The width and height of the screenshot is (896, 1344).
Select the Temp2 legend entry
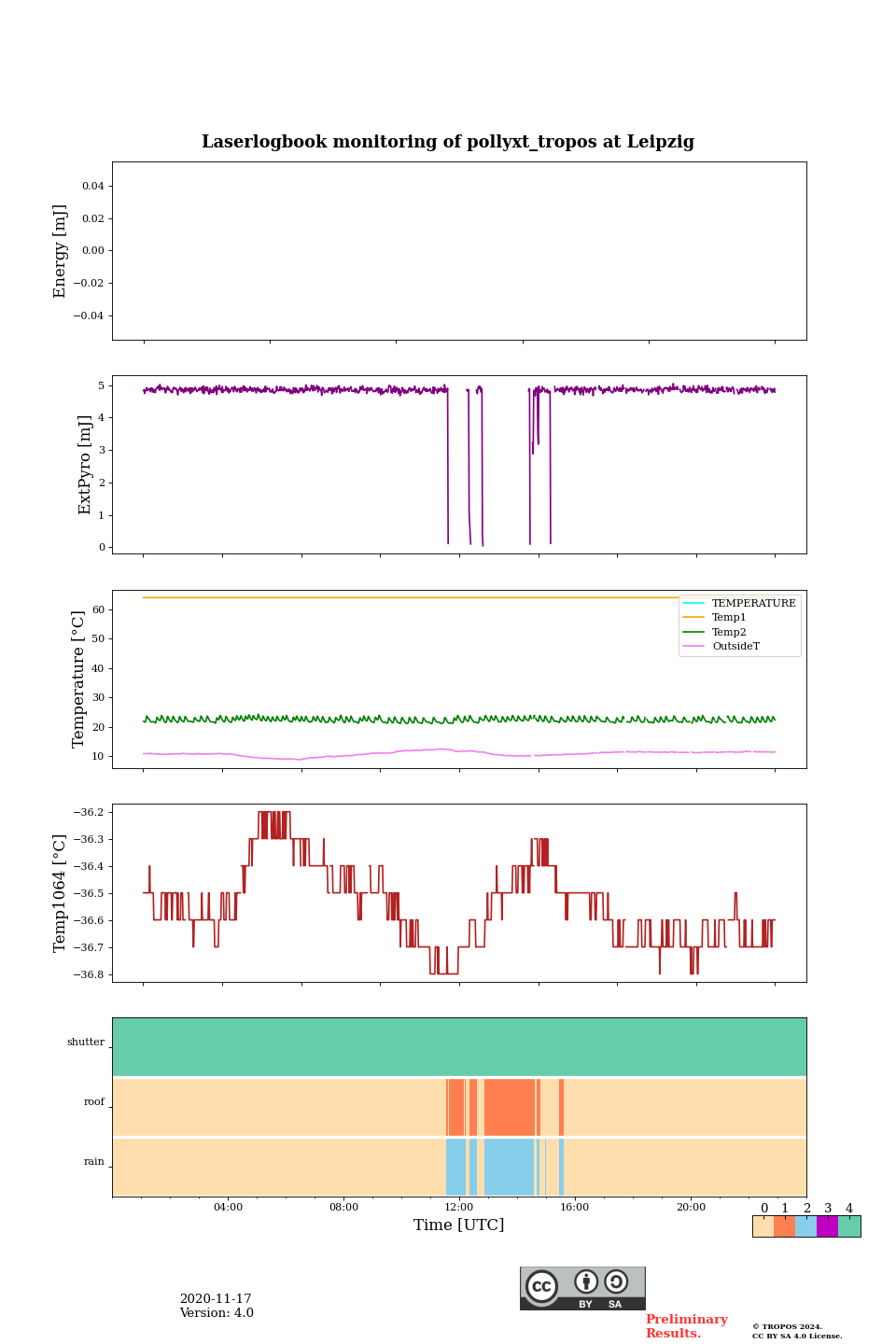coord(729,632)
